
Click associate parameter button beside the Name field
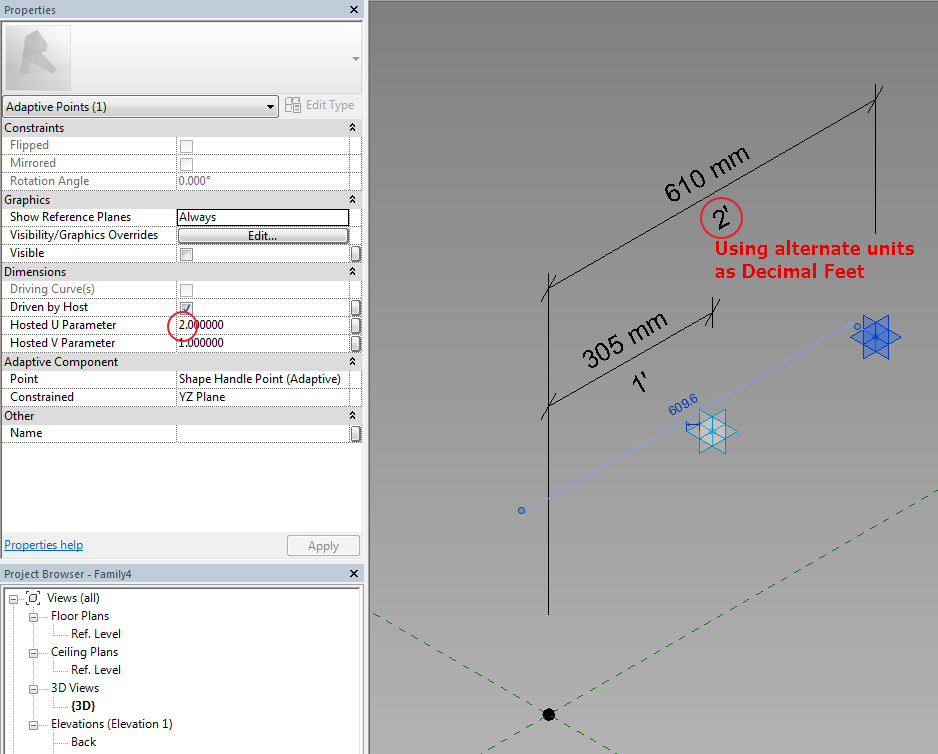coord(356,433)
